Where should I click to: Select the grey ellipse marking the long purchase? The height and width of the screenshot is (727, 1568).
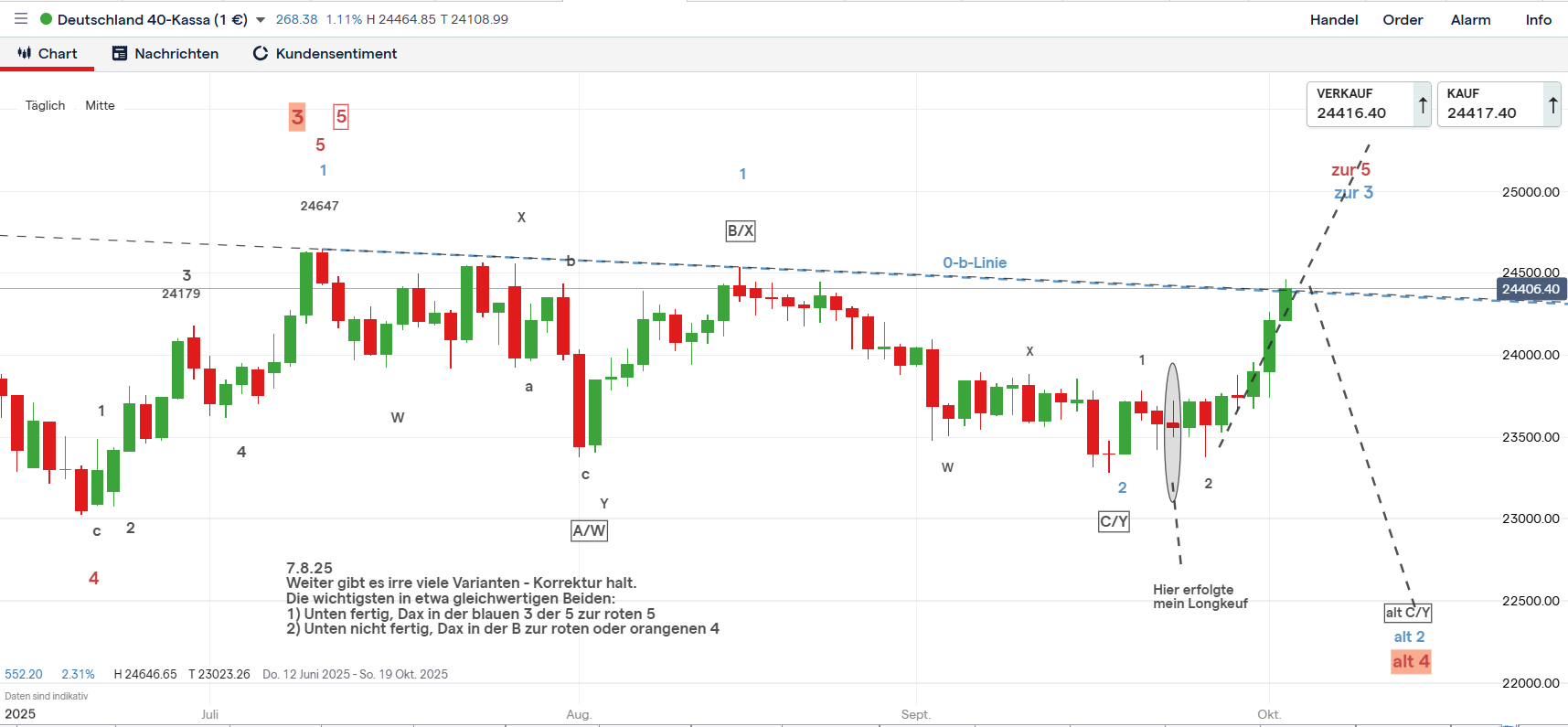1172,430
